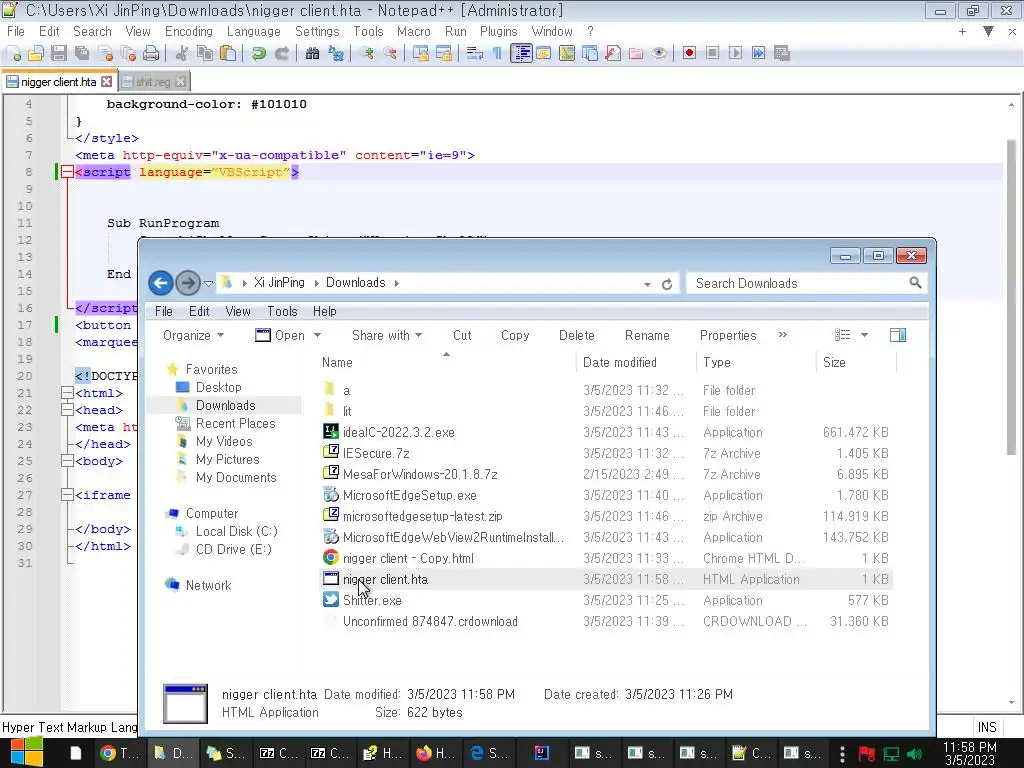Switch to the inactive .reg document tab
This screenshot has height=768, width=1024.
(x=152, y=82)
